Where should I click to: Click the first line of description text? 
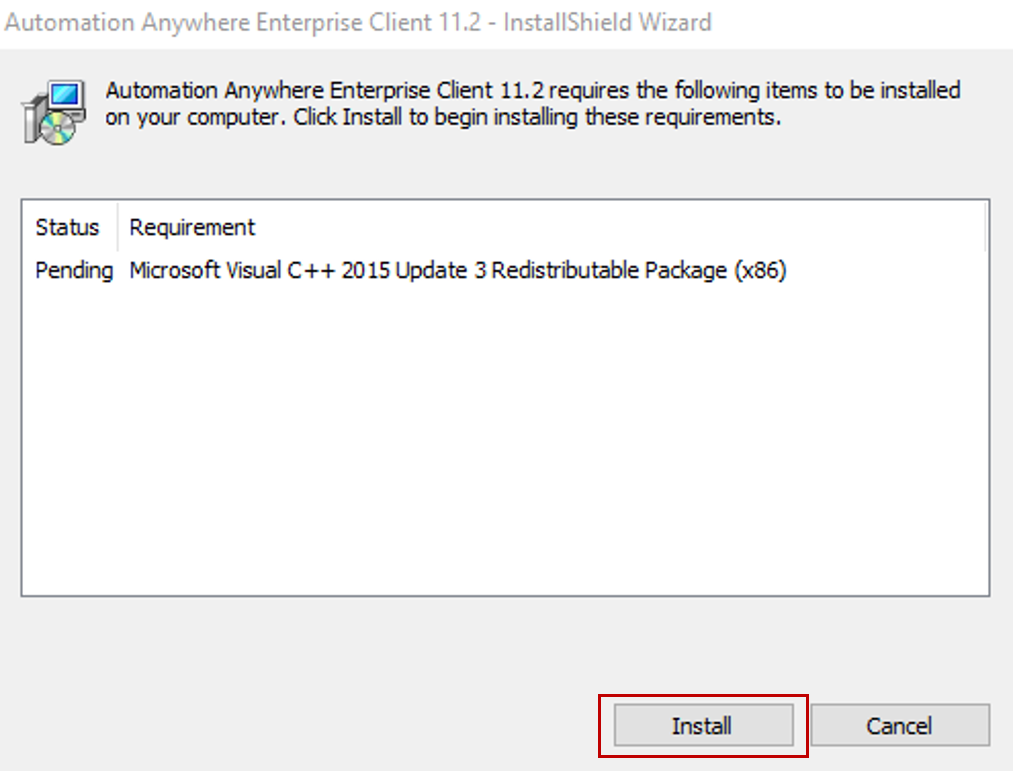point(532,91)
